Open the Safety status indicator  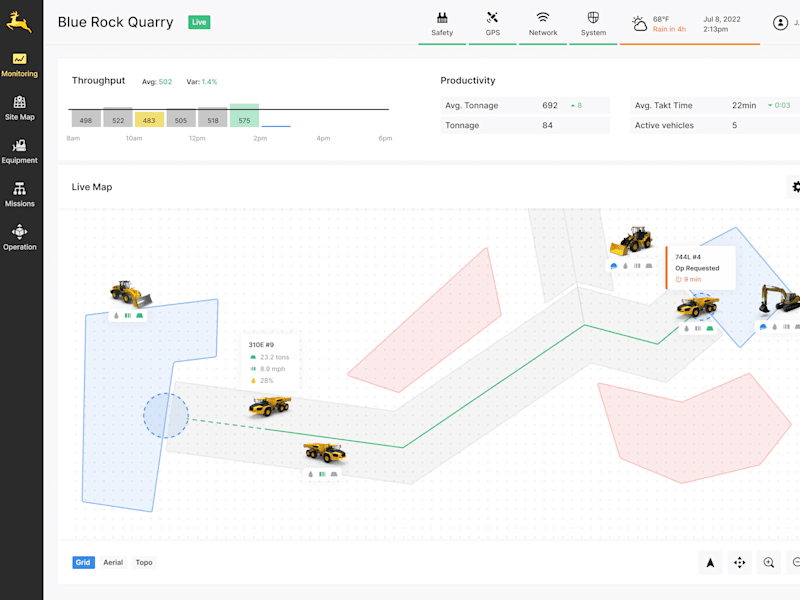tap(442, 24)
